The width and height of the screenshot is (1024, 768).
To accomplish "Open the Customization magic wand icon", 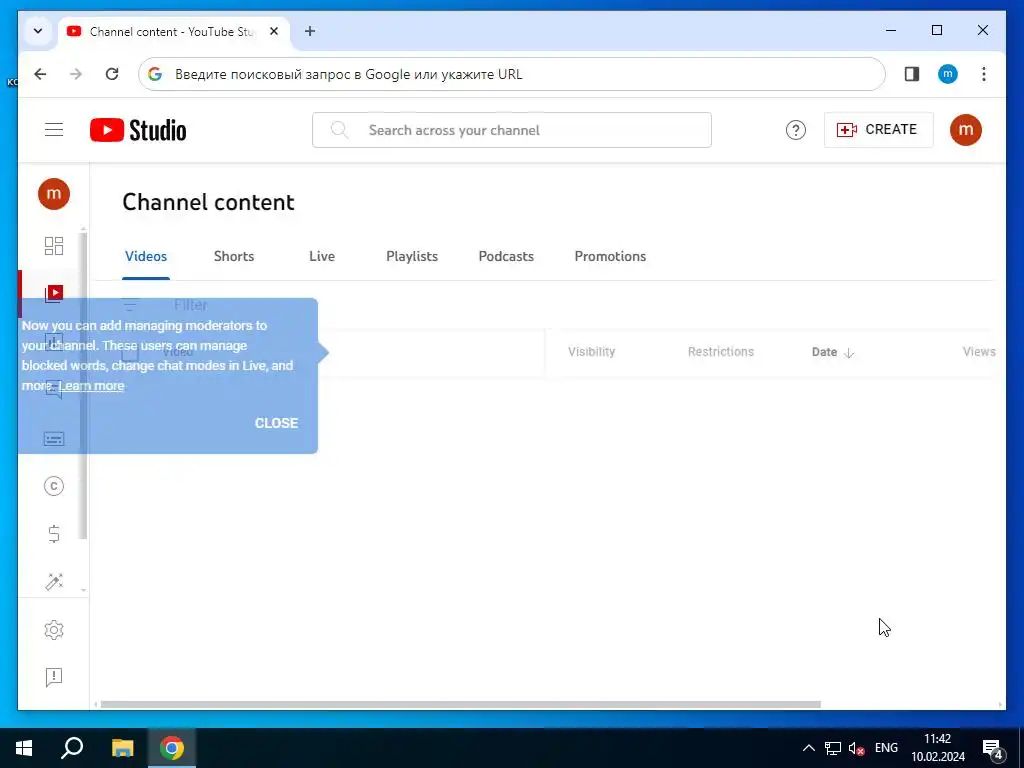I will (x=54, y=581).
